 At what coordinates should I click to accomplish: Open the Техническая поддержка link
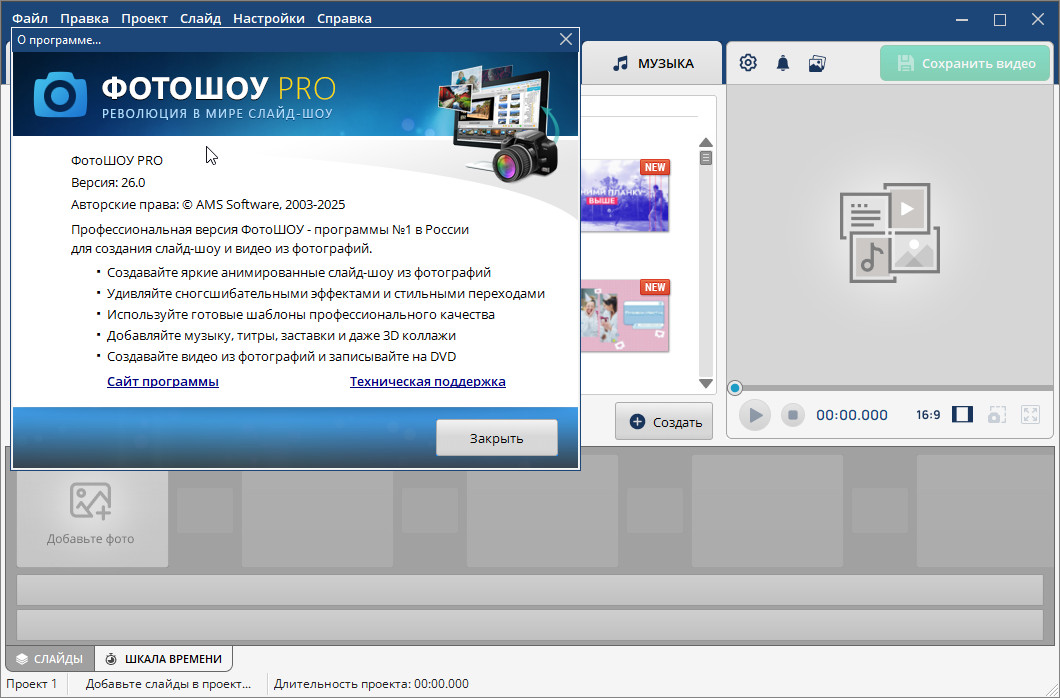(x=427, y=381)
